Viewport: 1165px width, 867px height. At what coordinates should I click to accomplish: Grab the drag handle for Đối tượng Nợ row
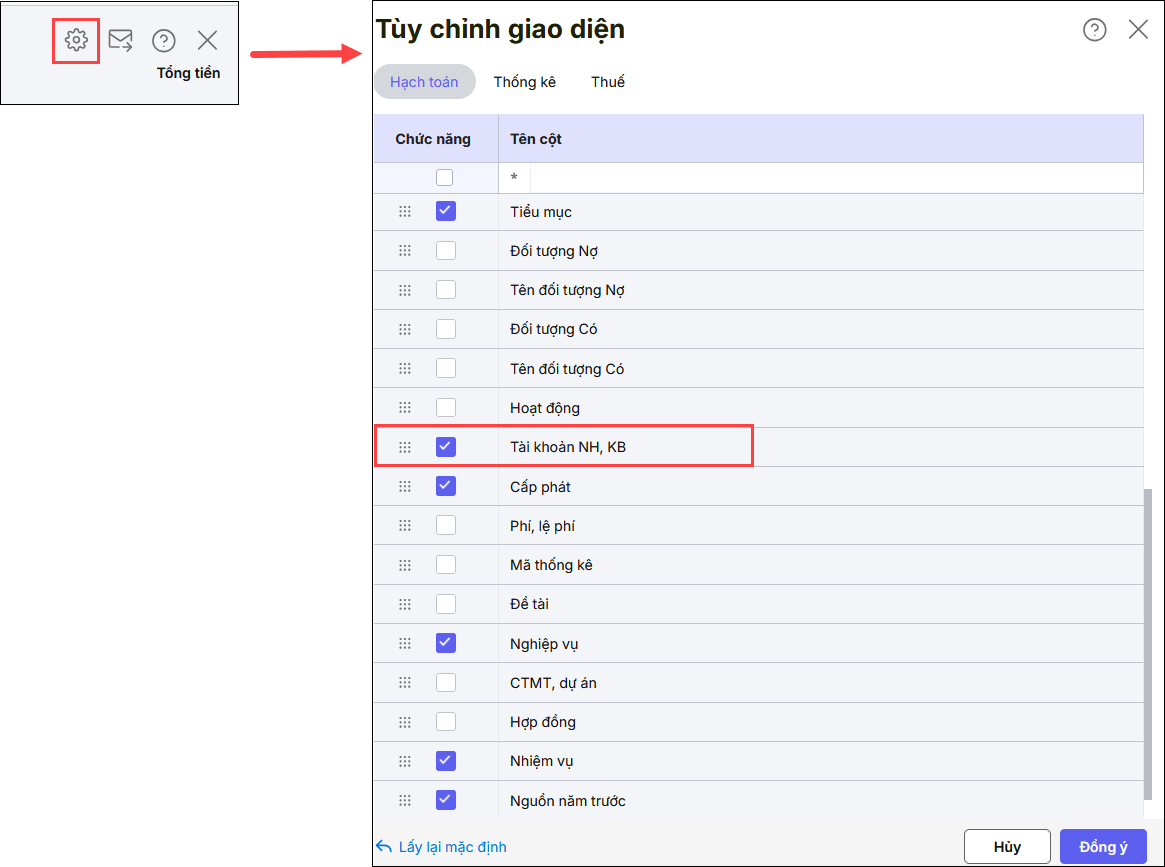(405, 250)
